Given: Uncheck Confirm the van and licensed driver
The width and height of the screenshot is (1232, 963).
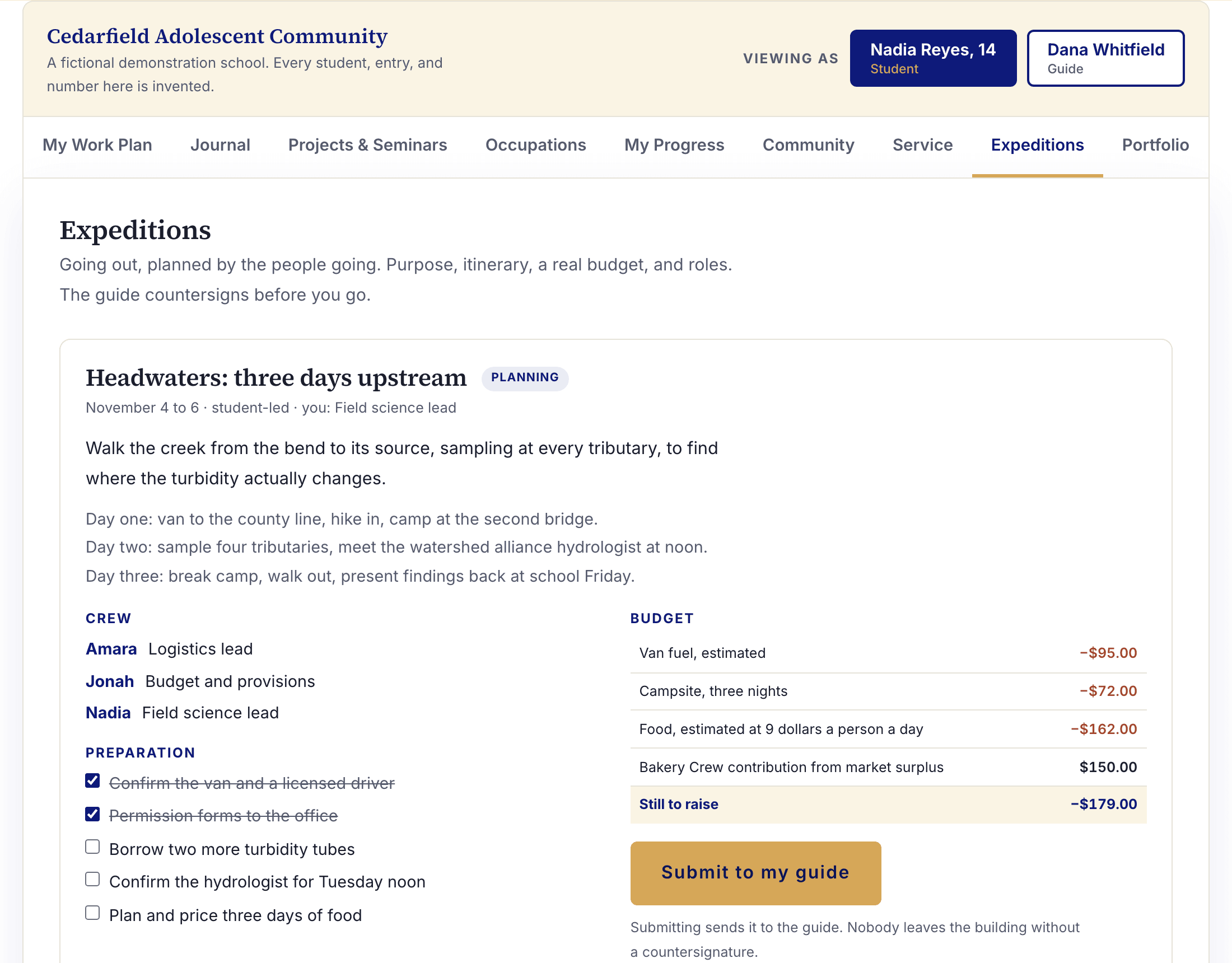Looking at the screenshot, I should (x=92, y=781).
